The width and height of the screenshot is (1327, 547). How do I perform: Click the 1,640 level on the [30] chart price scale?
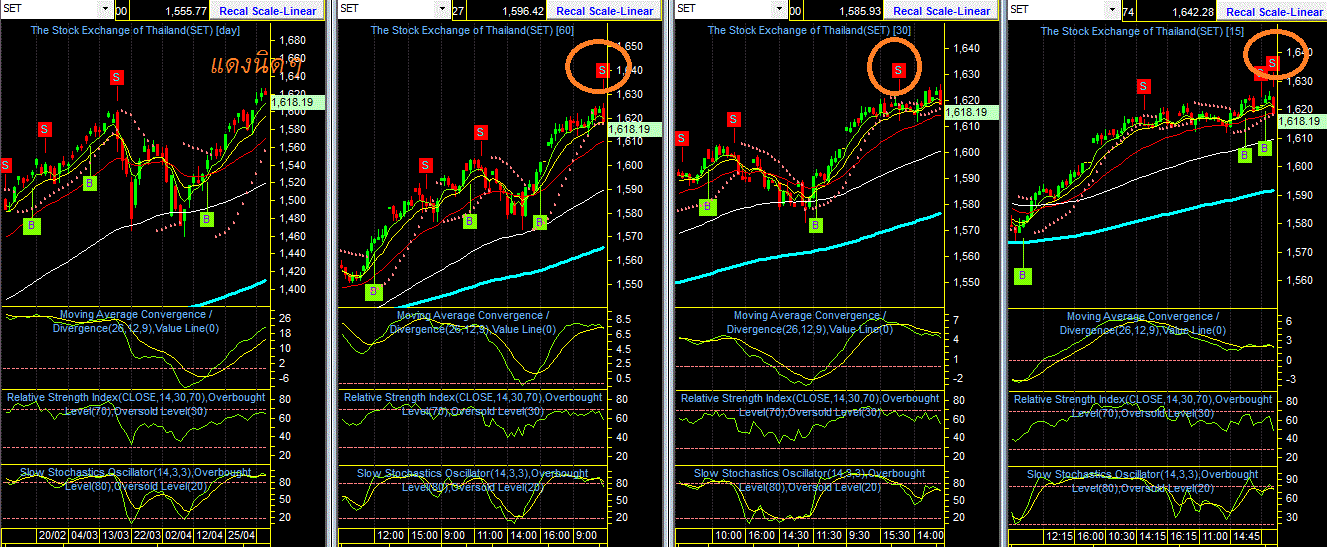click(967, 48)
